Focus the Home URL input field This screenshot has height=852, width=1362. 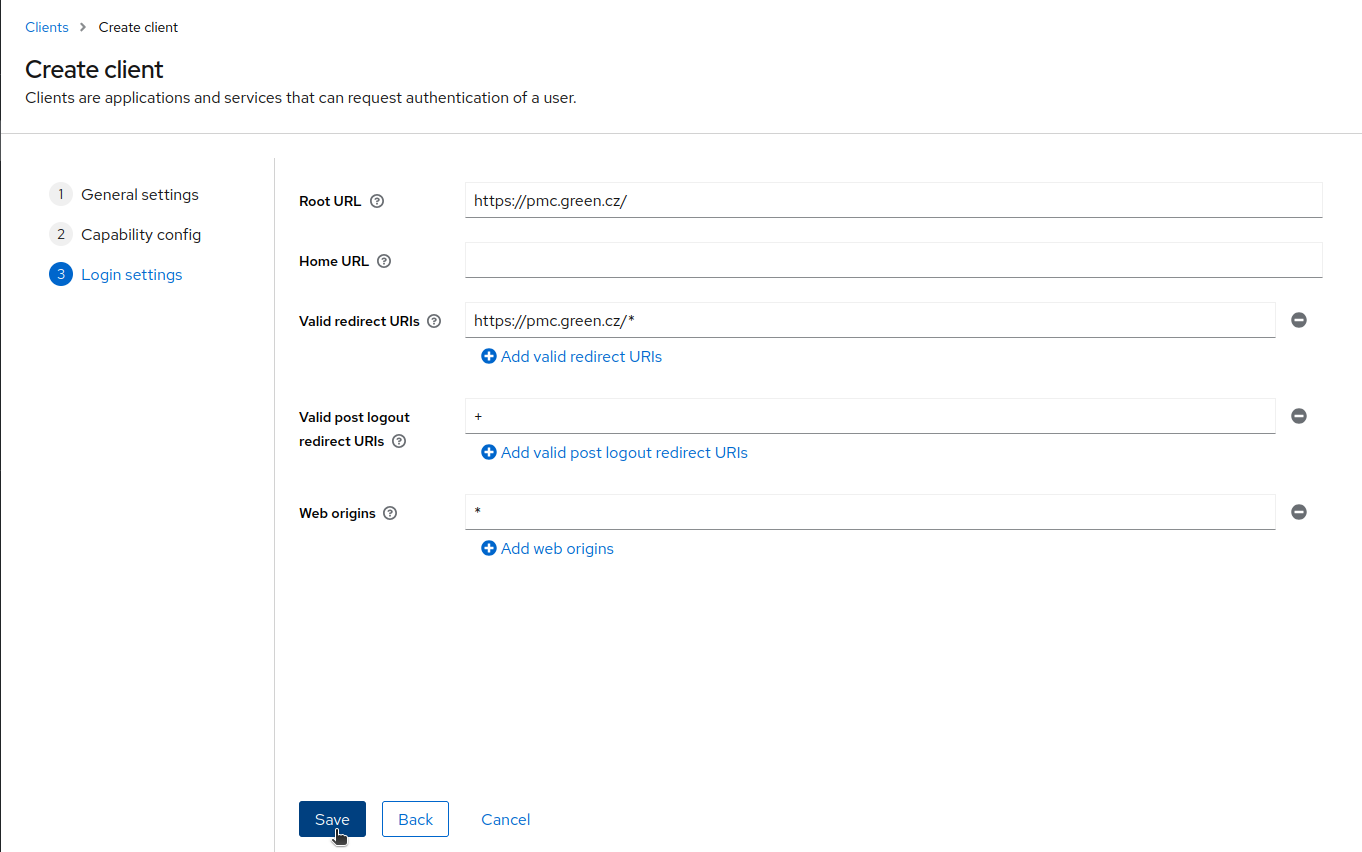[893, 260]
